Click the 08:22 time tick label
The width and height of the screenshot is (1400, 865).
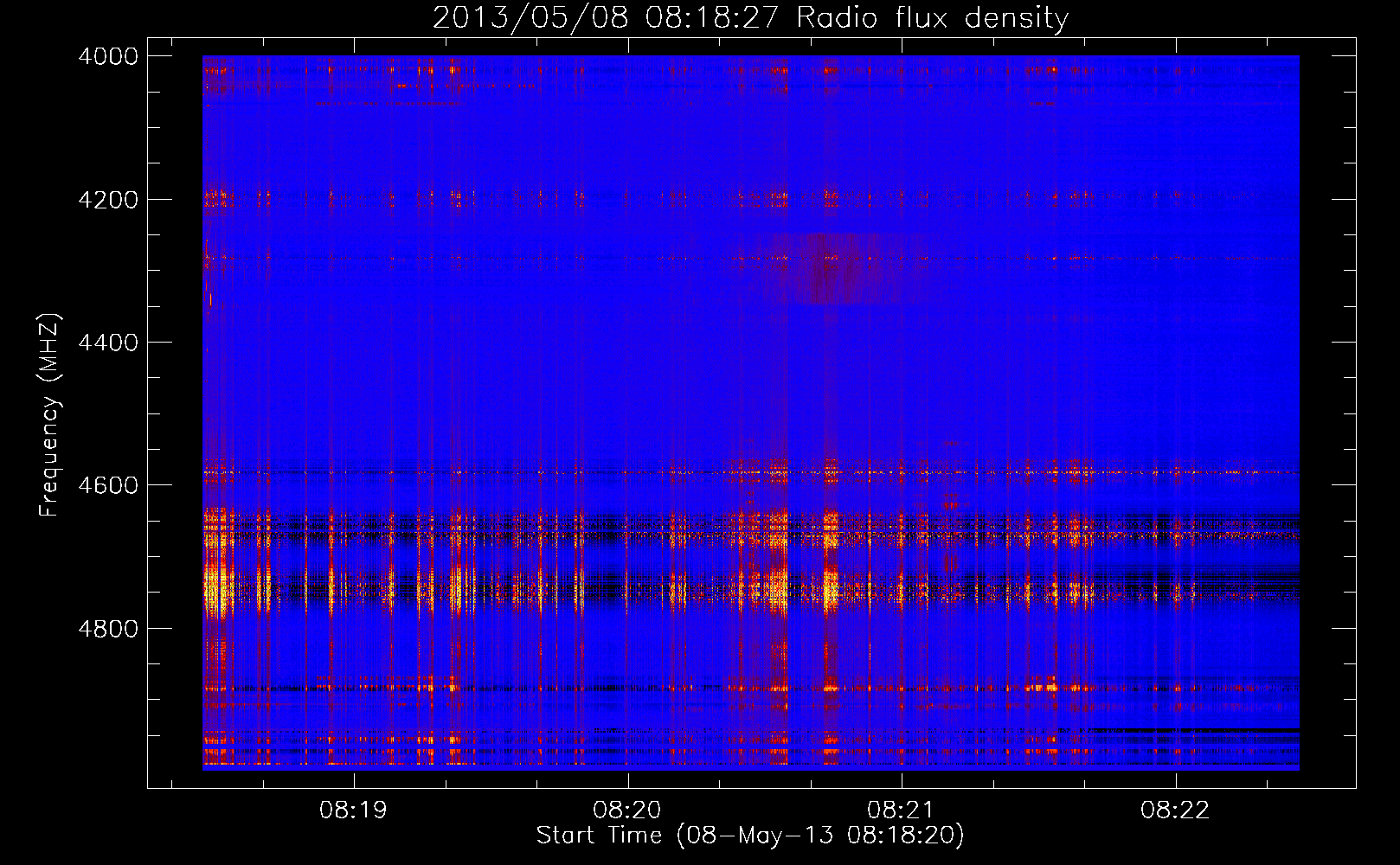point(1174,810)
